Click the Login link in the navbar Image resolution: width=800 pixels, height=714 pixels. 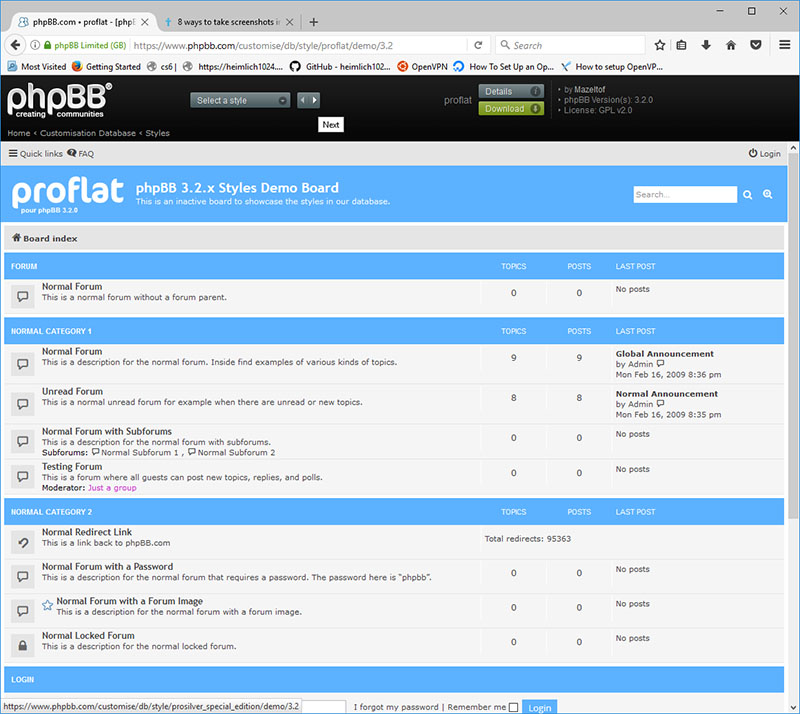pyautogui.click(x=764, y=154)
